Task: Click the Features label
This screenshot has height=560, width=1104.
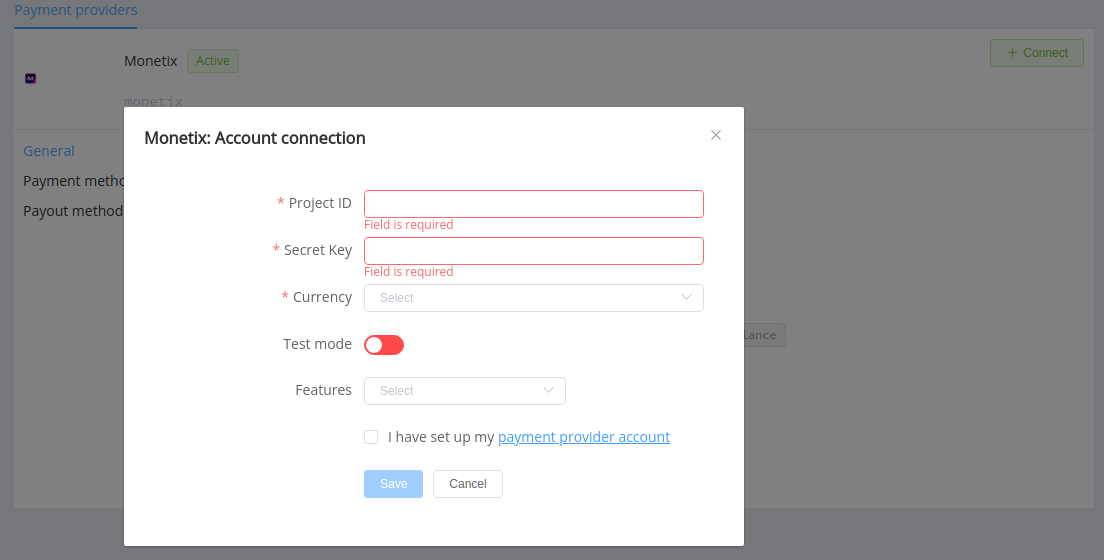Action: pos(323,390)
